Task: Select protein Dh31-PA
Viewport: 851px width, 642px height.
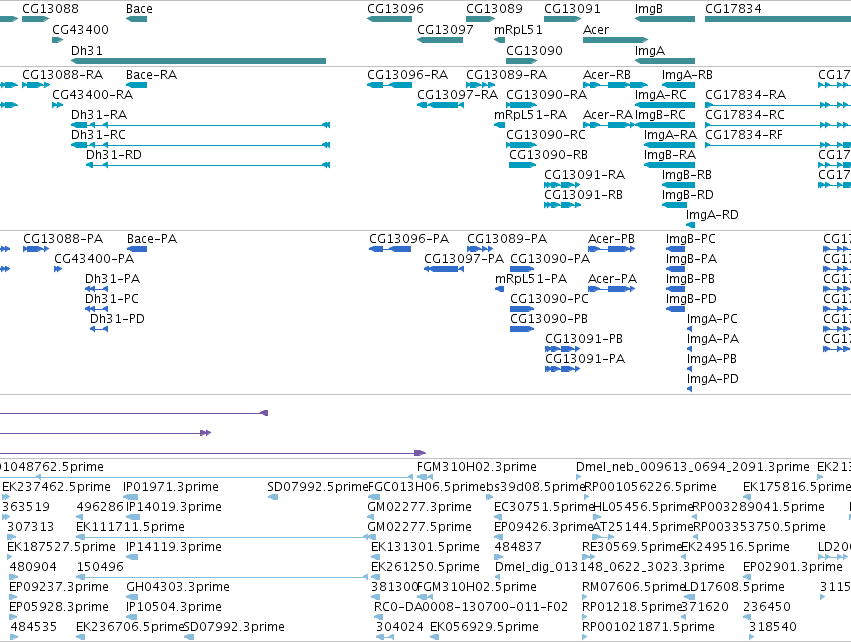Action: [97, 289]
